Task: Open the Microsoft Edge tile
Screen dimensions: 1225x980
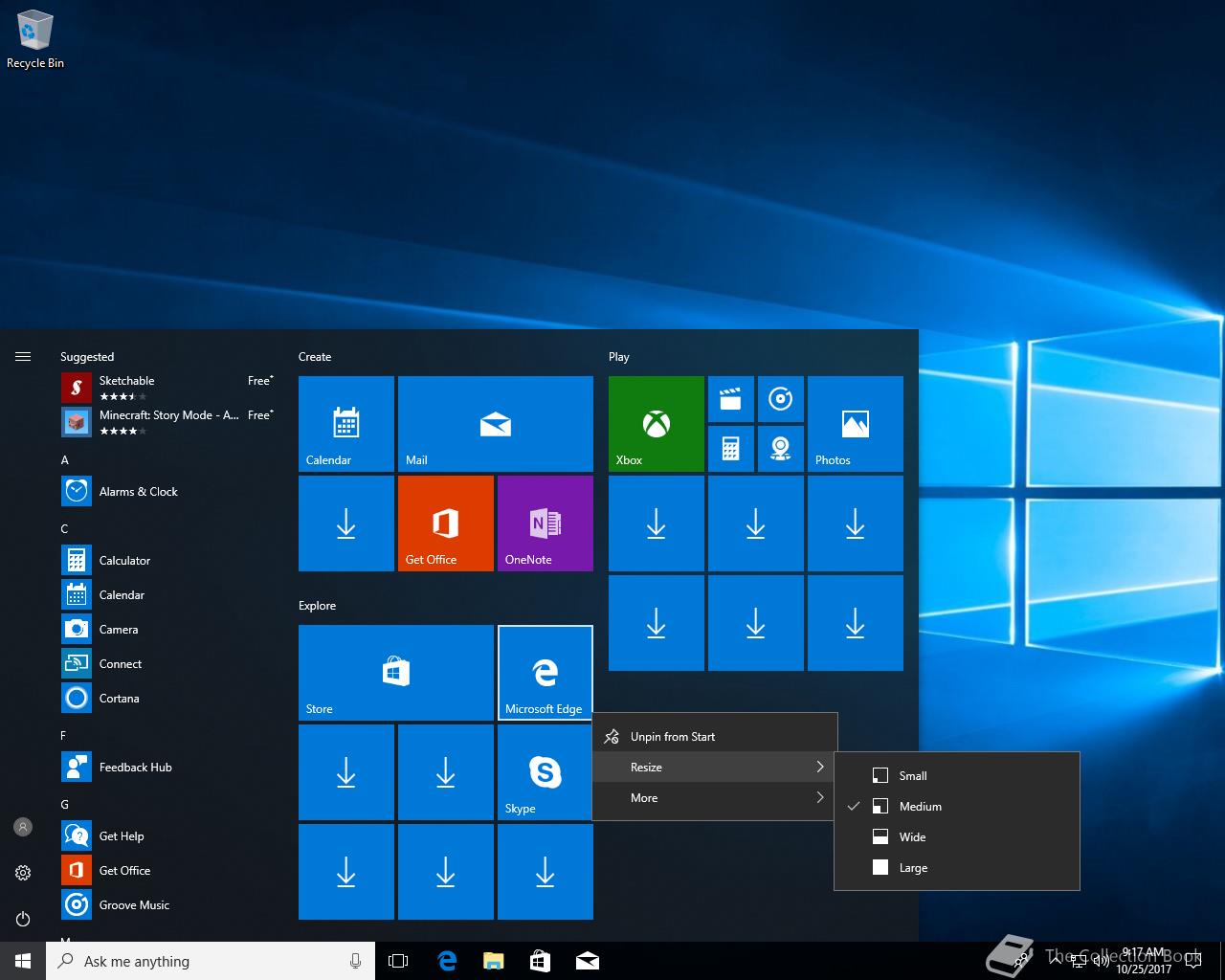Action: tap(546, 673)
